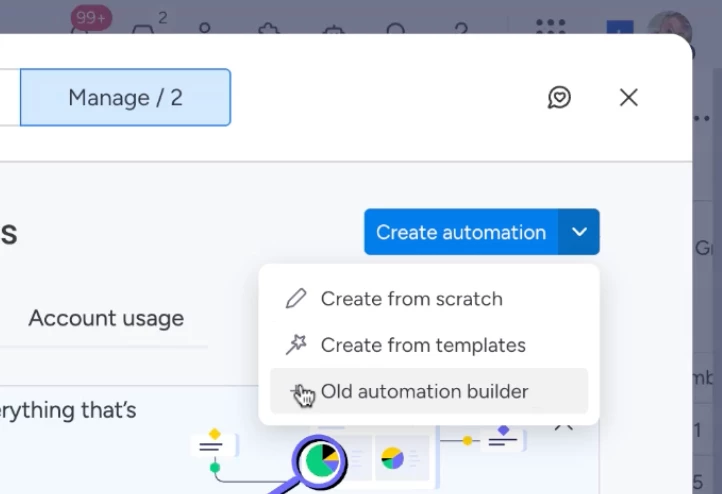Open the Old automation builder option
722x494 pixels.
[x=424, y=391]
